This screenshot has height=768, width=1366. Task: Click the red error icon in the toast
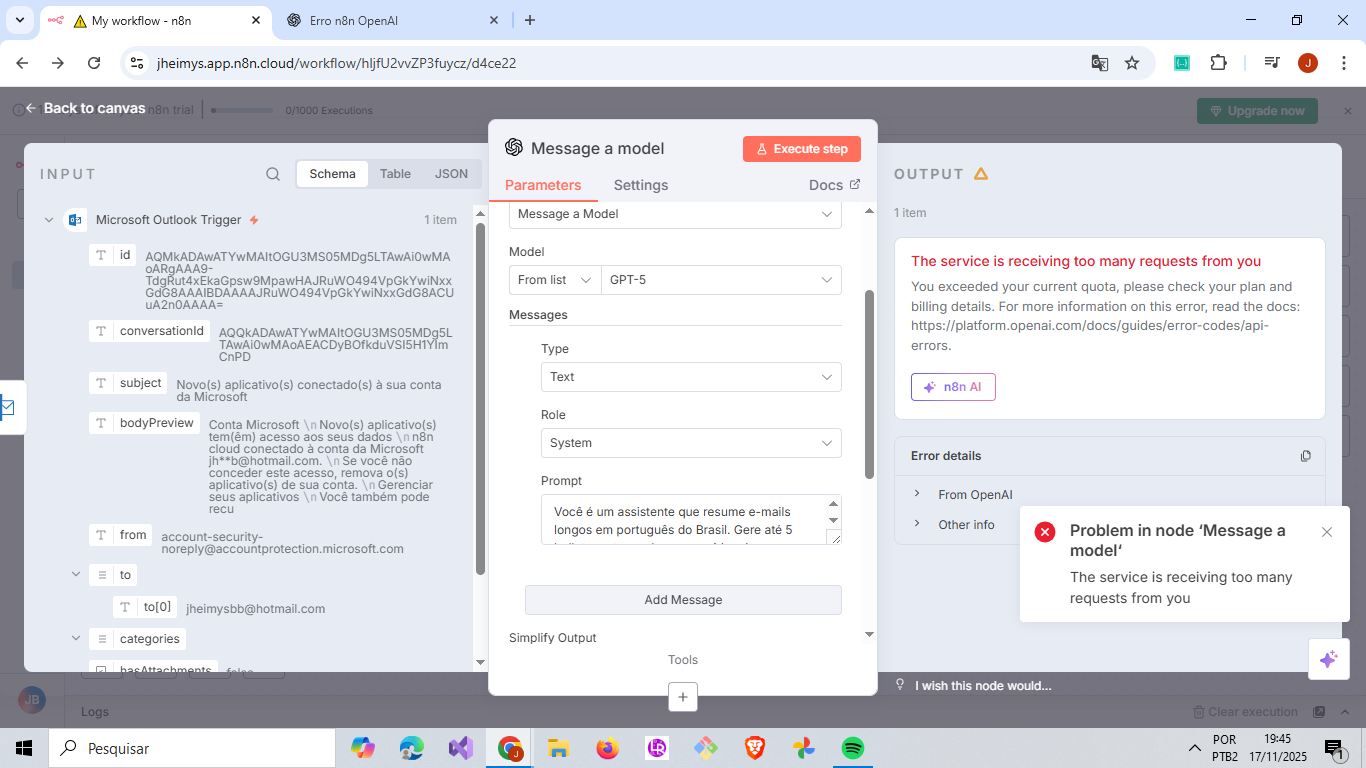coord(1045,532)
